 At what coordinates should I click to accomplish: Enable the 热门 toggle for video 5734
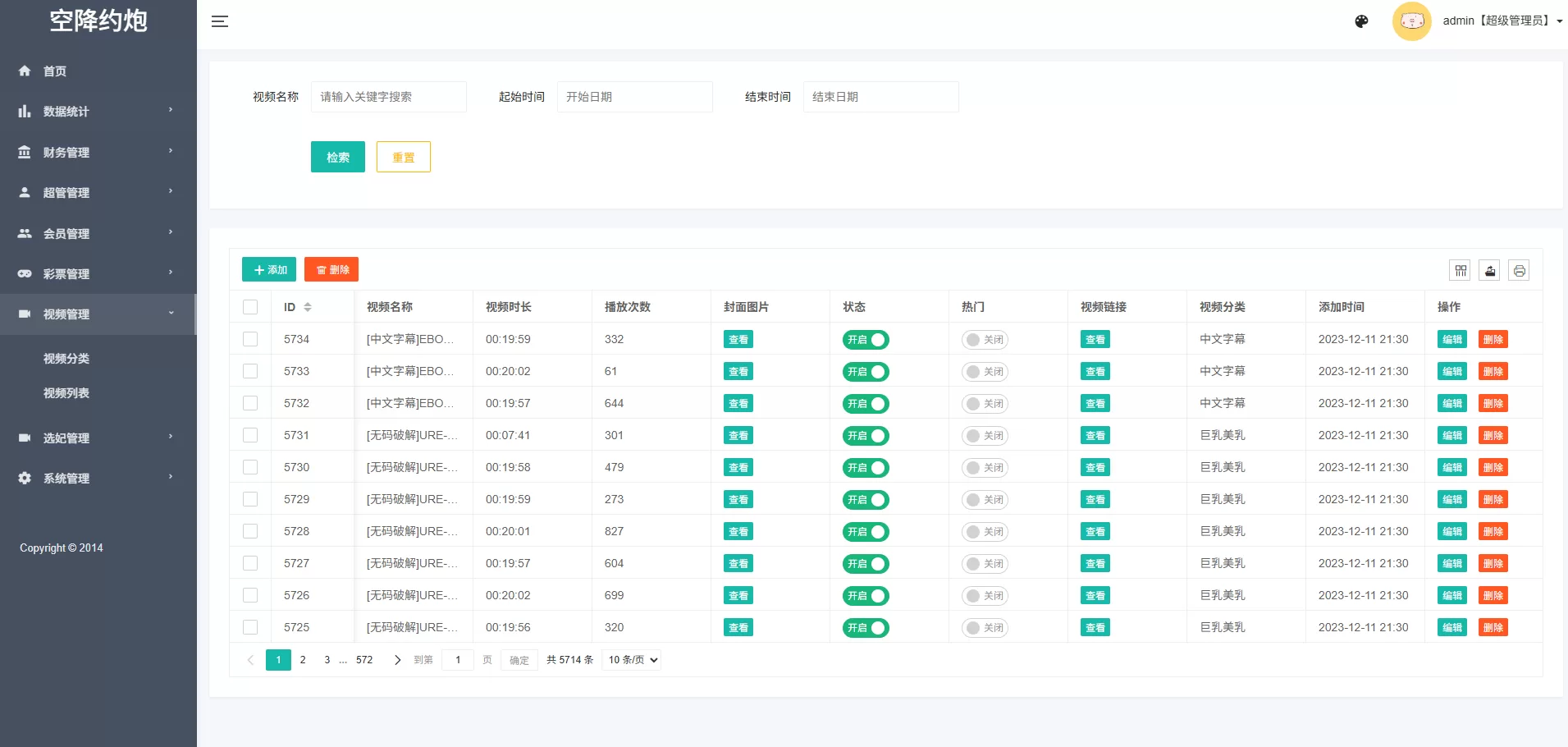[985, 339]
